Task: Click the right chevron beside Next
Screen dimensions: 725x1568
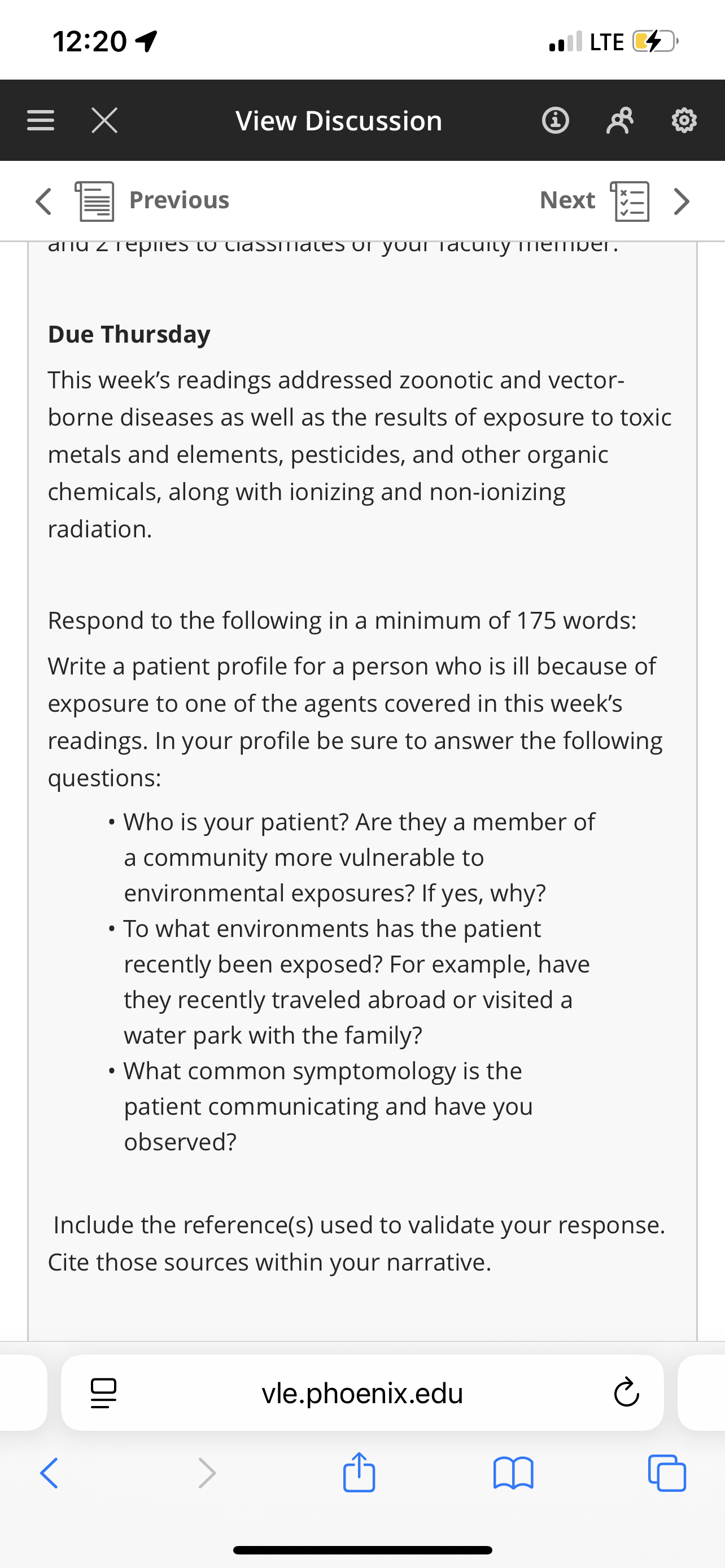Action: coord(682,201)
